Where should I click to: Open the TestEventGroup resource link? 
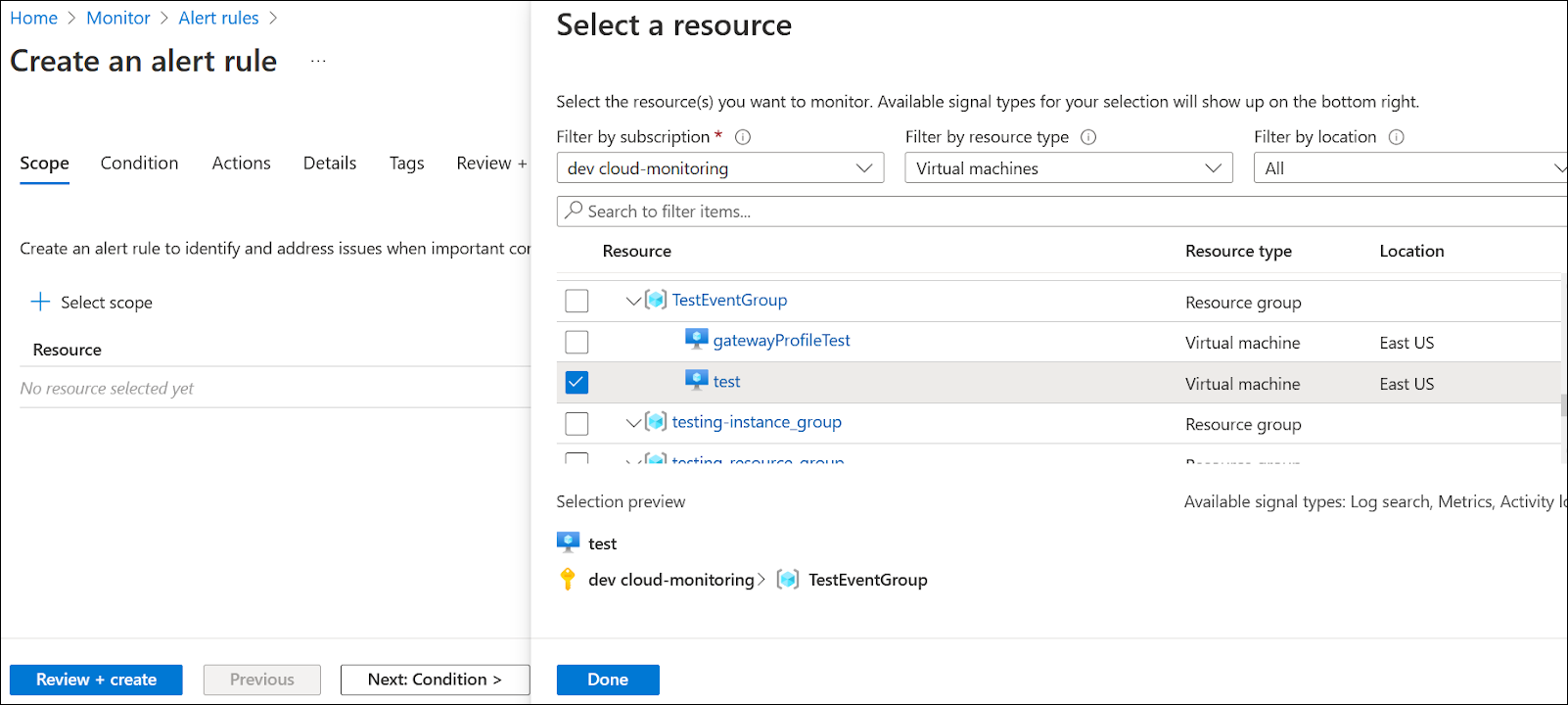pyautogui.click(x=729, y=300)
